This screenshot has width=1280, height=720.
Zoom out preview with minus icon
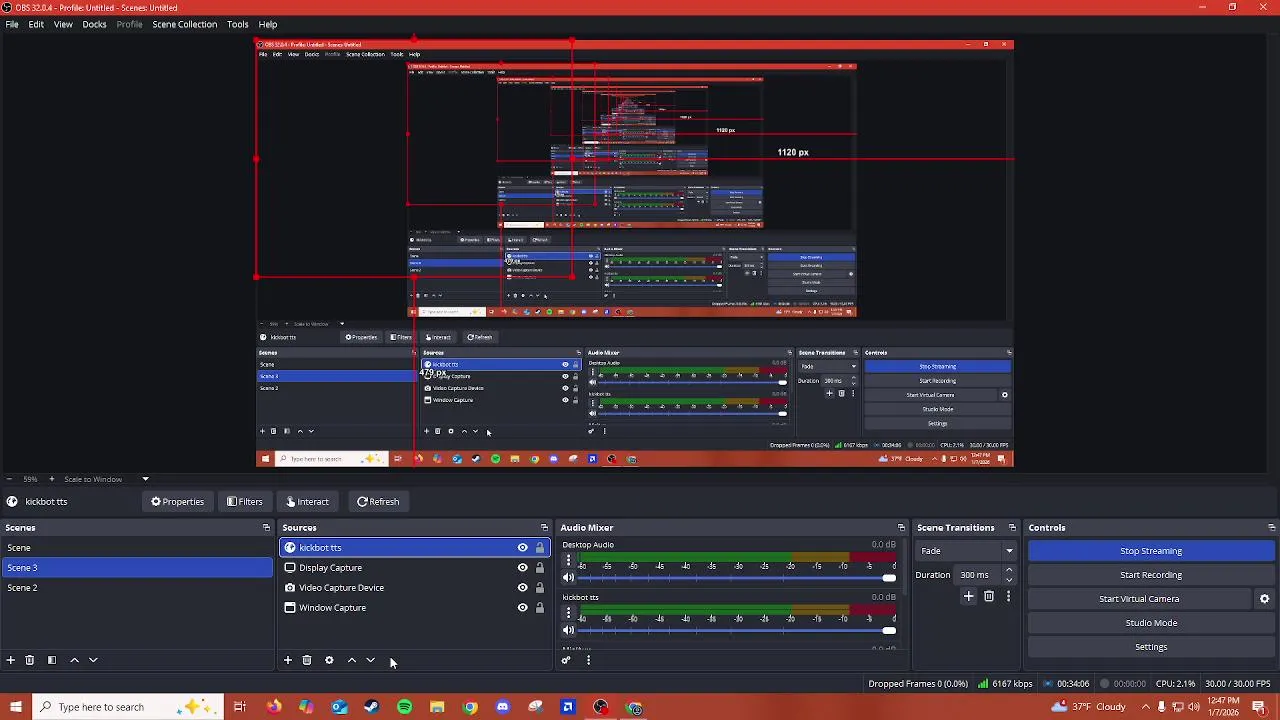[x=10, y=479]
